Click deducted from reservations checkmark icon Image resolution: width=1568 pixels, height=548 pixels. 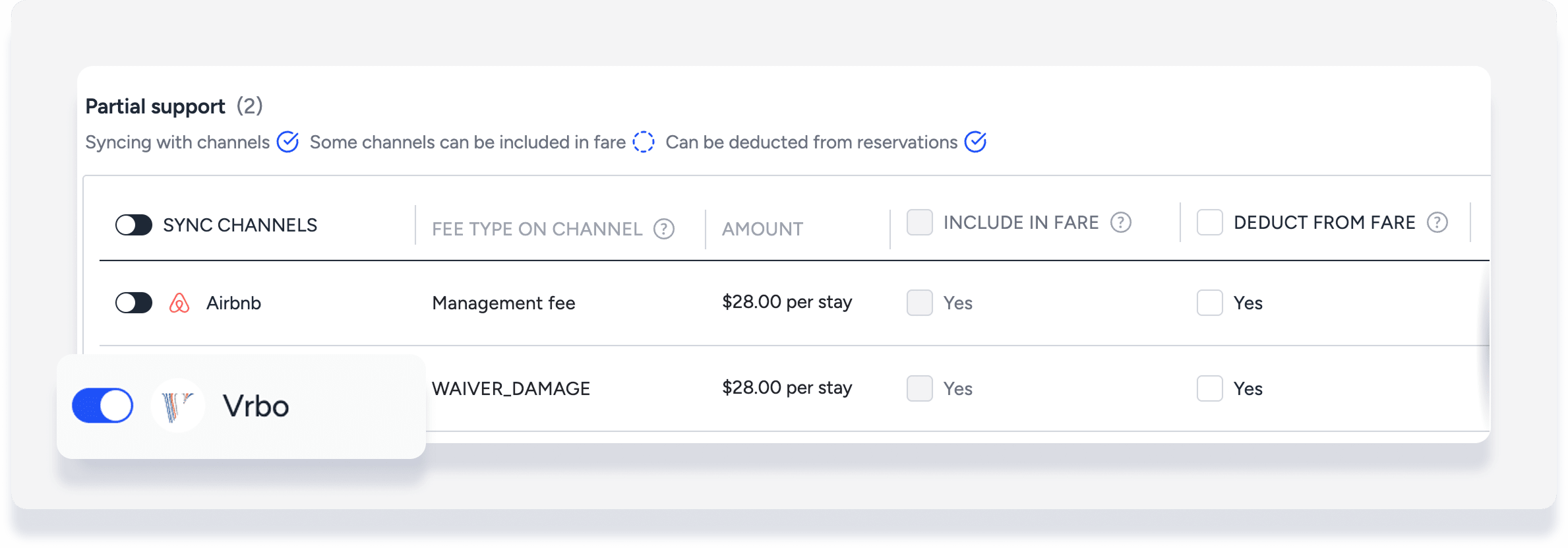click(x=975, y=142)
